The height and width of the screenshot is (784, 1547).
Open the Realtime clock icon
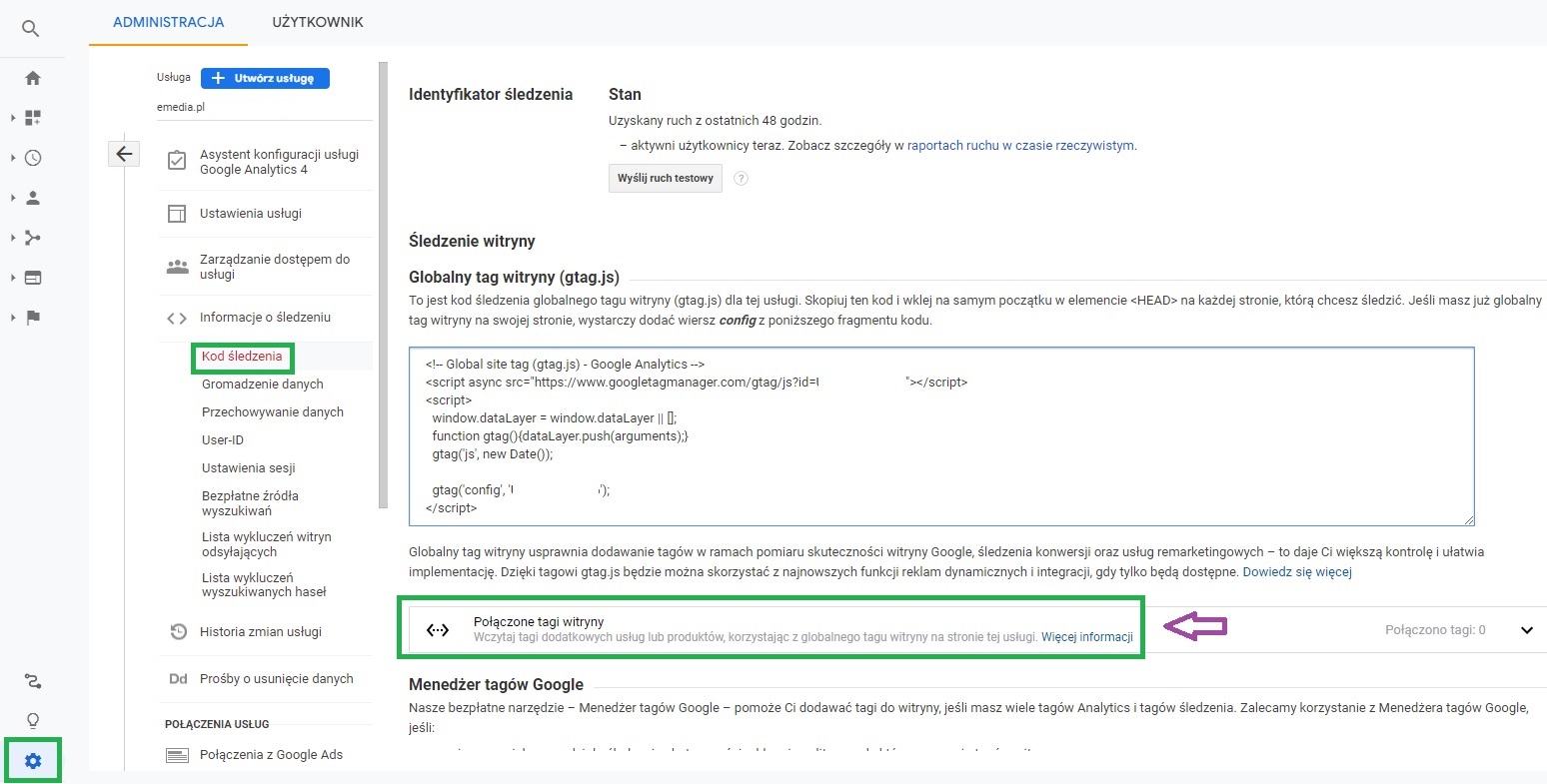click(x=33, y=158)
